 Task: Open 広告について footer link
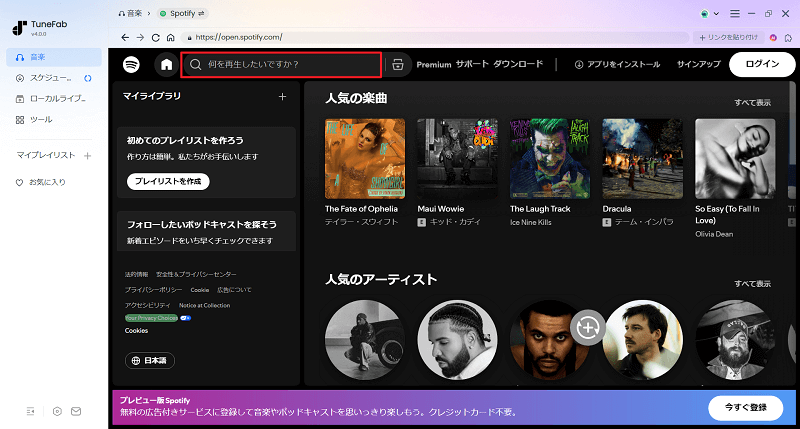pos(234,290)
